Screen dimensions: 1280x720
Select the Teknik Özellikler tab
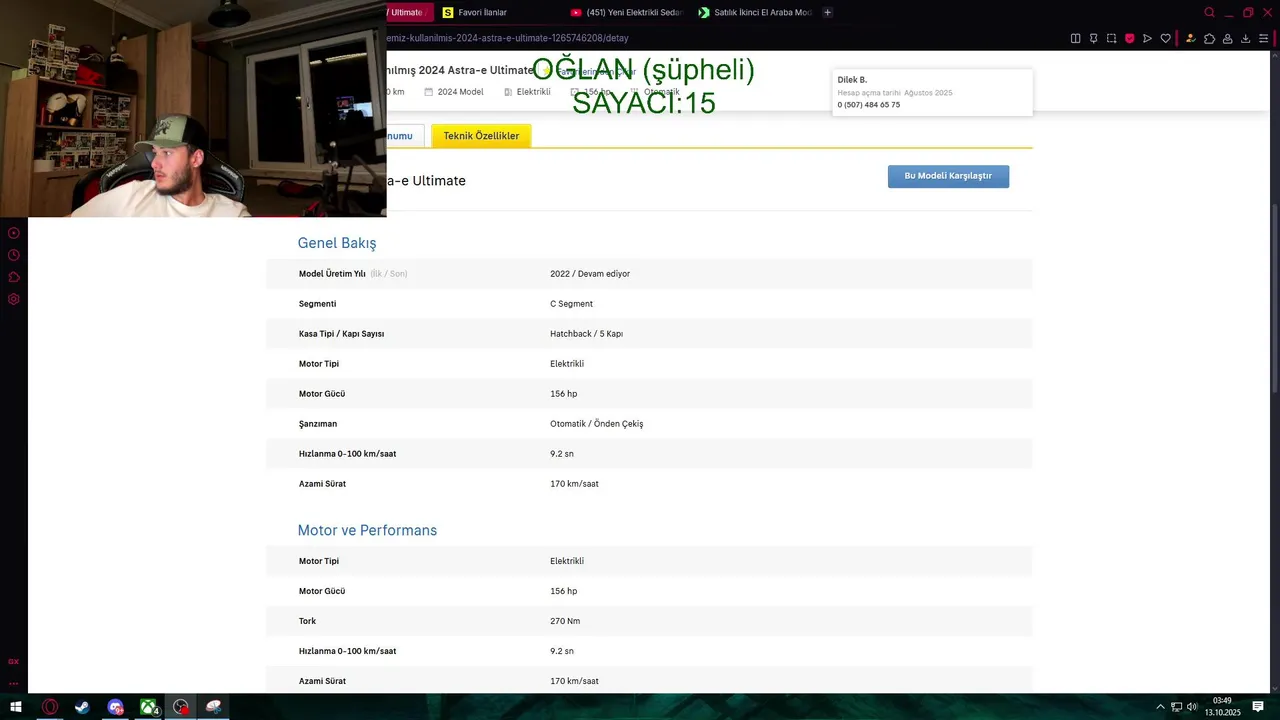481,136
